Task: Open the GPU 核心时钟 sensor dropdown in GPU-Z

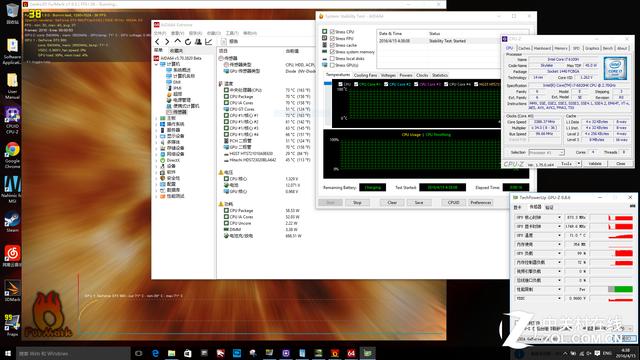Action: (559, 218)
